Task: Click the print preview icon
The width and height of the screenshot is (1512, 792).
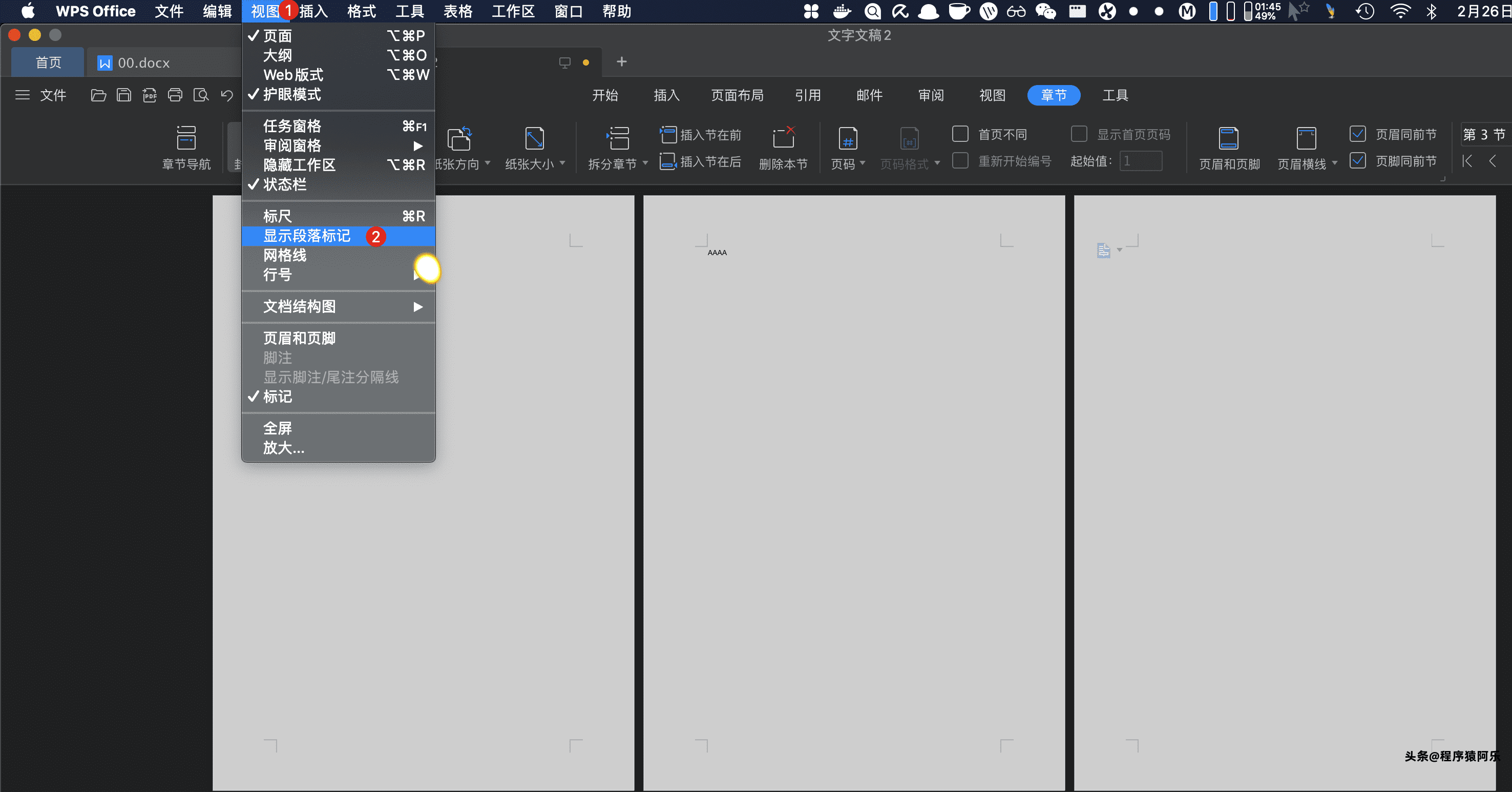Action: [x=201, y=95]
